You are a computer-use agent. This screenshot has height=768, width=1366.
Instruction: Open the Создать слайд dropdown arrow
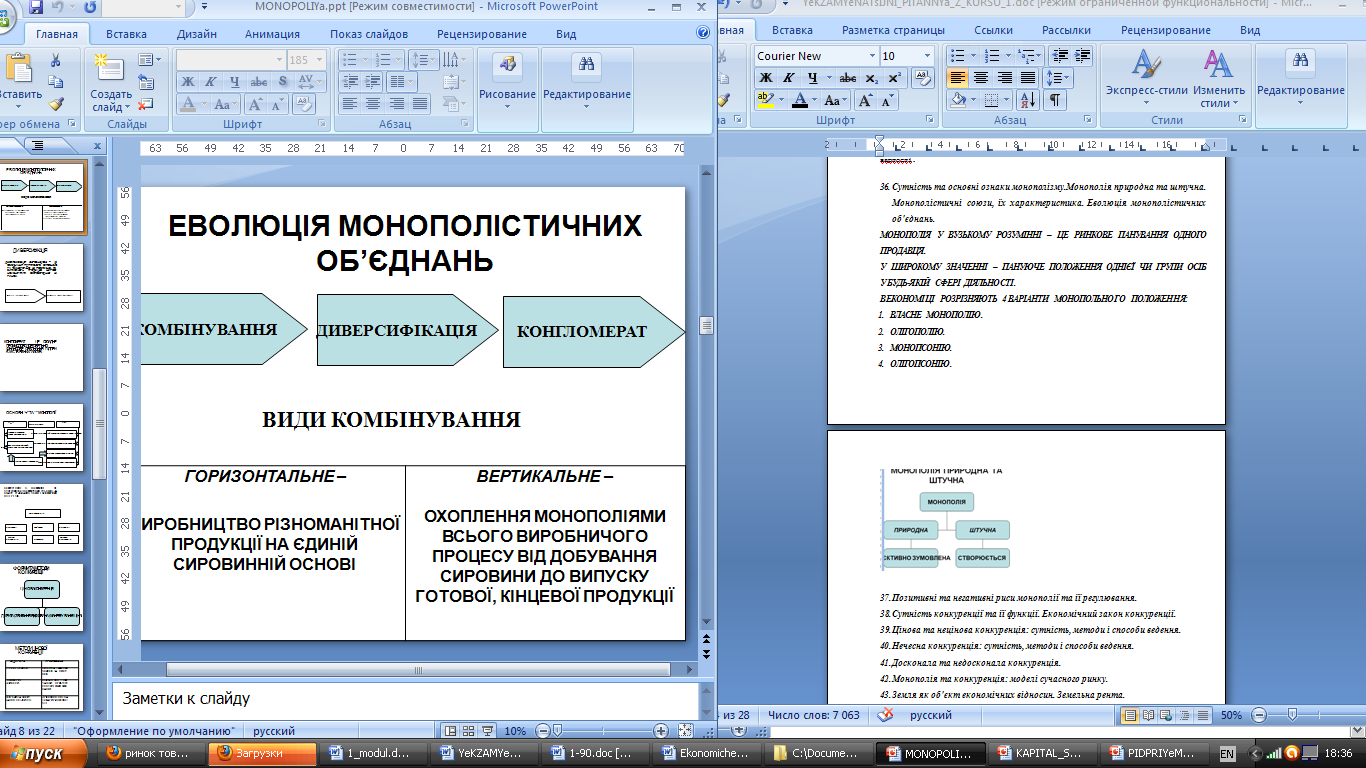pos(126,107)
